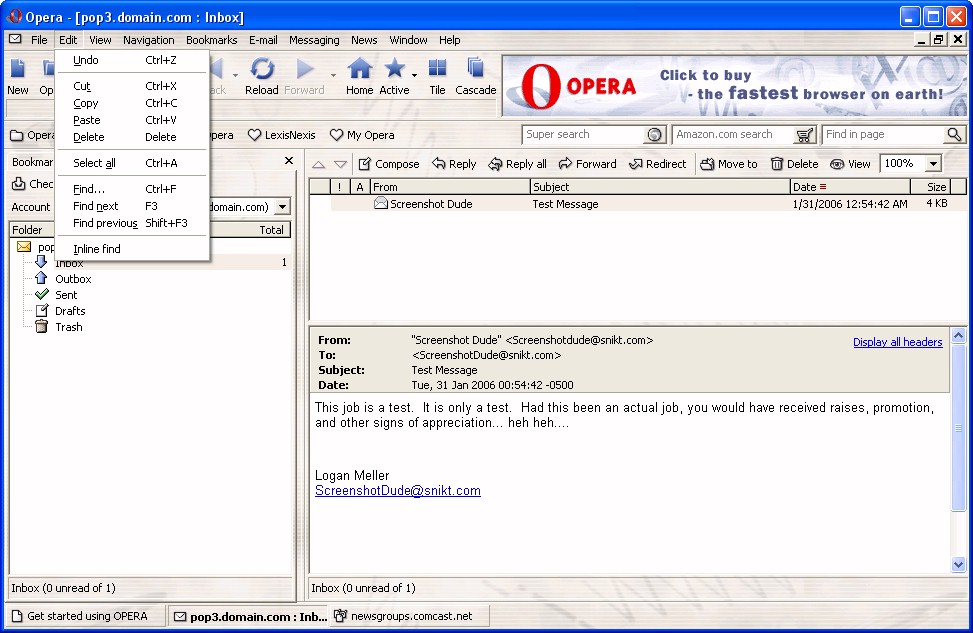973x633 pixels.
Task: Sort messages by the From column
Action: 450,187
